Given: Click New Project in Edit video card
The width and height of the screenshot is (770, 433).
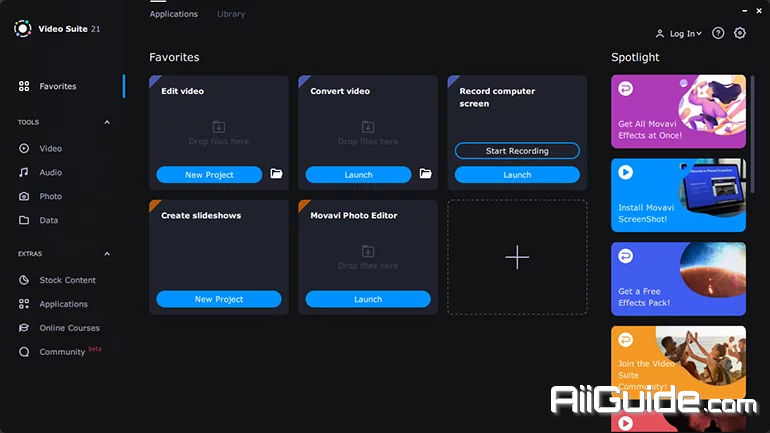Looking at the screenshot, I should click(x=209, y=175).
